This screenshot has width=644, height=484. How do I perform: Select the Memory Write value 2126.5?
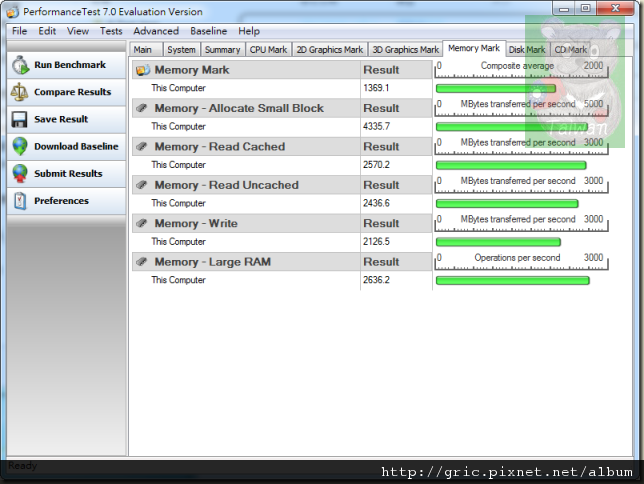(376, 242)
